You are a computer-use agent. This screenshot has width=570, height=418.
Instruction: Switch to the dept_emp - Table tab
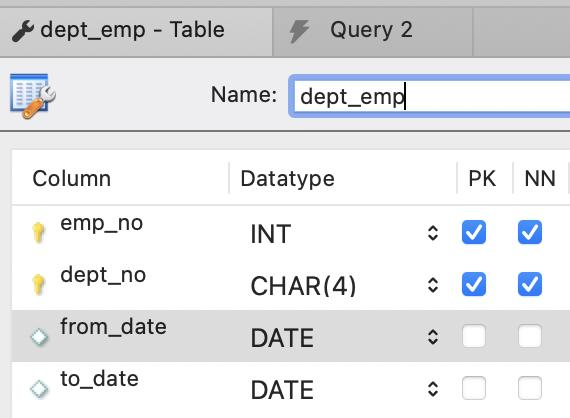(x=135, y=32)
